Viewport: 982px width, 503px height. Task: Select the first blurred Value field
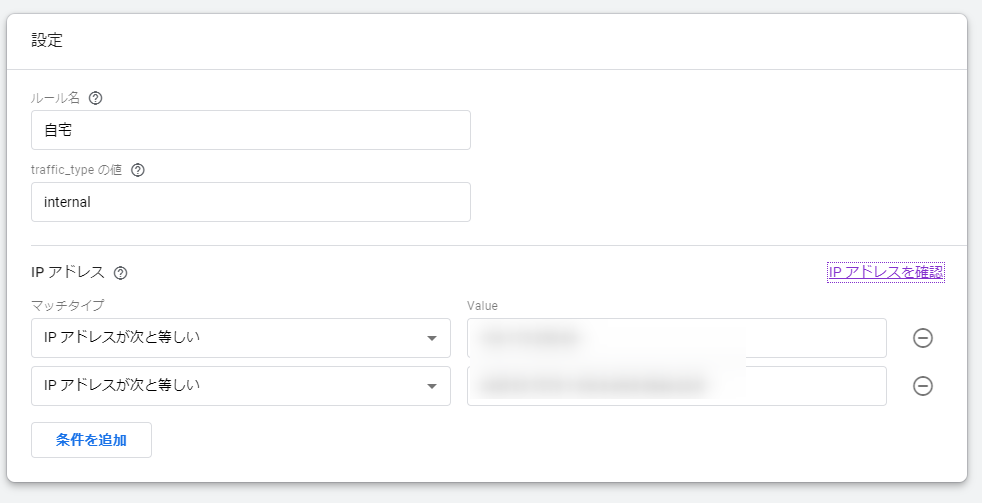pos(676,338)
